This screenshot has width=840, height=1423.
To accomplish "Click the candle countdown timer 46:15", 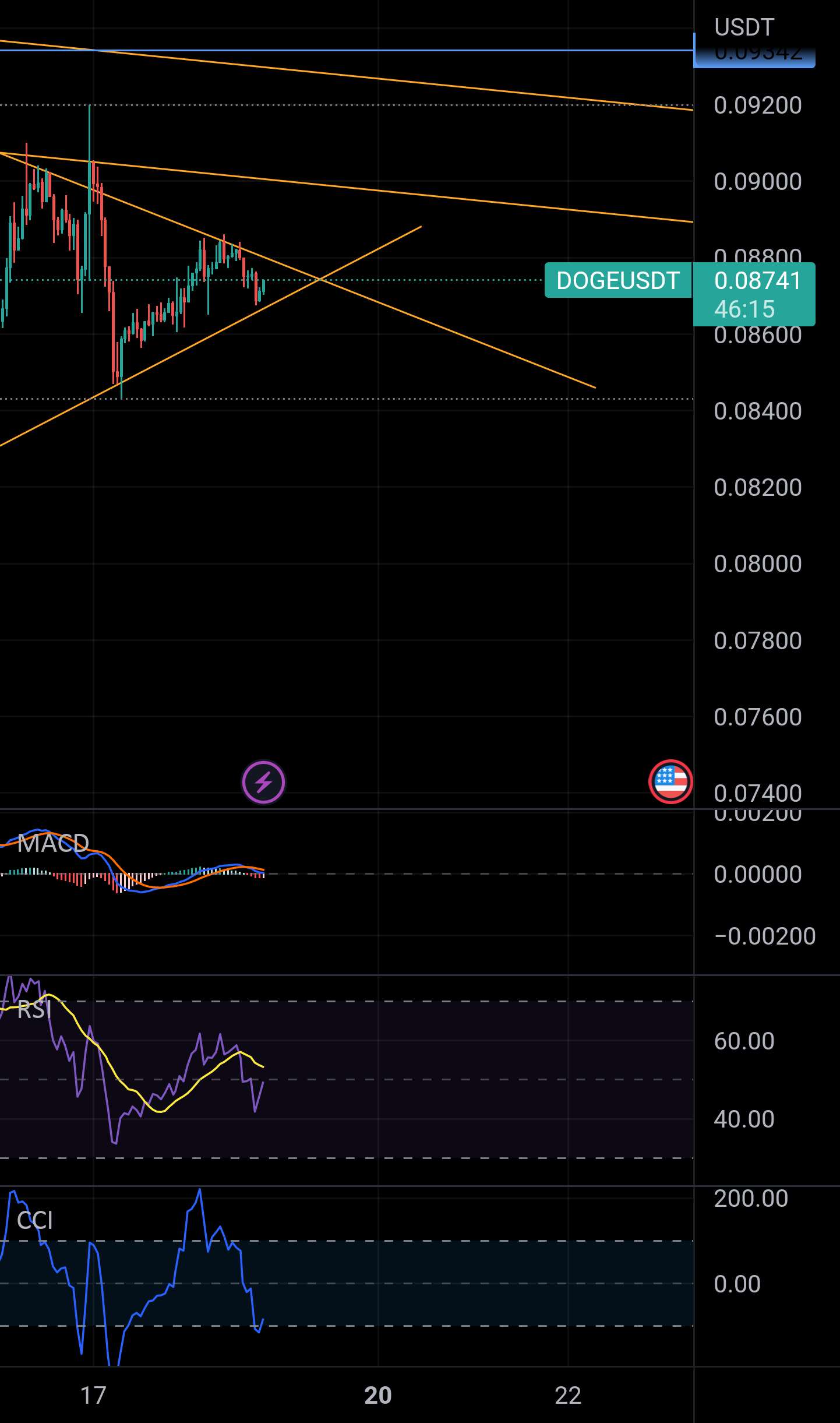I will [x=744, y=309].
